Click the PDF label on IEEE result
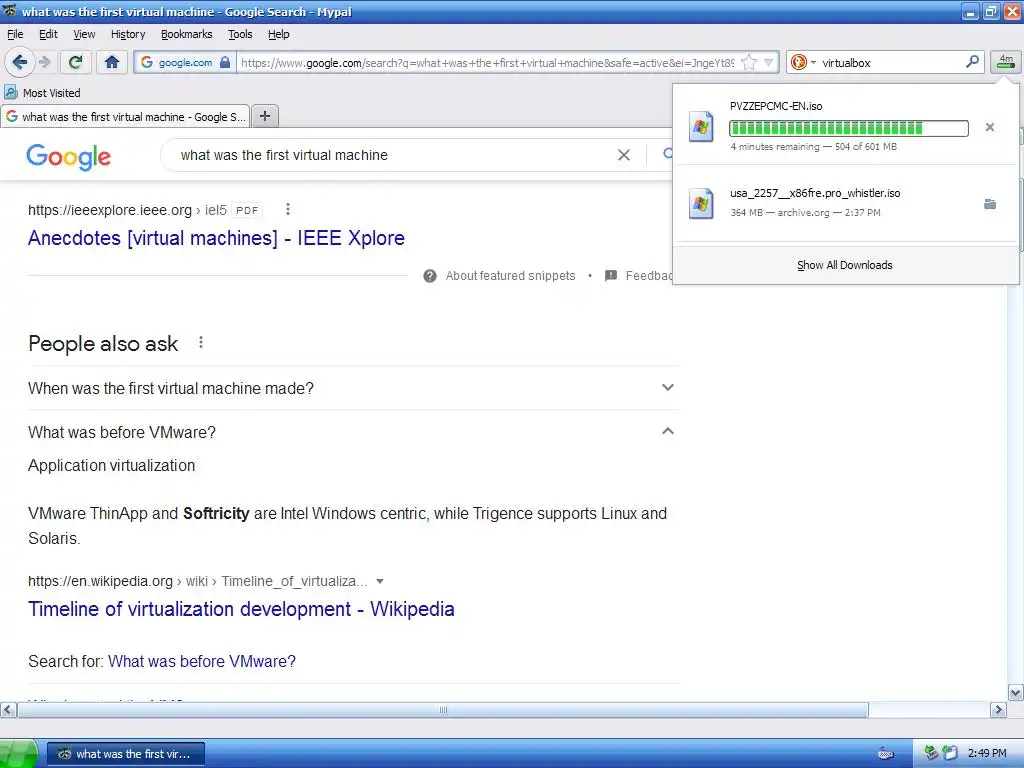This screenshot has height=768, width=1024. [247, 210]
